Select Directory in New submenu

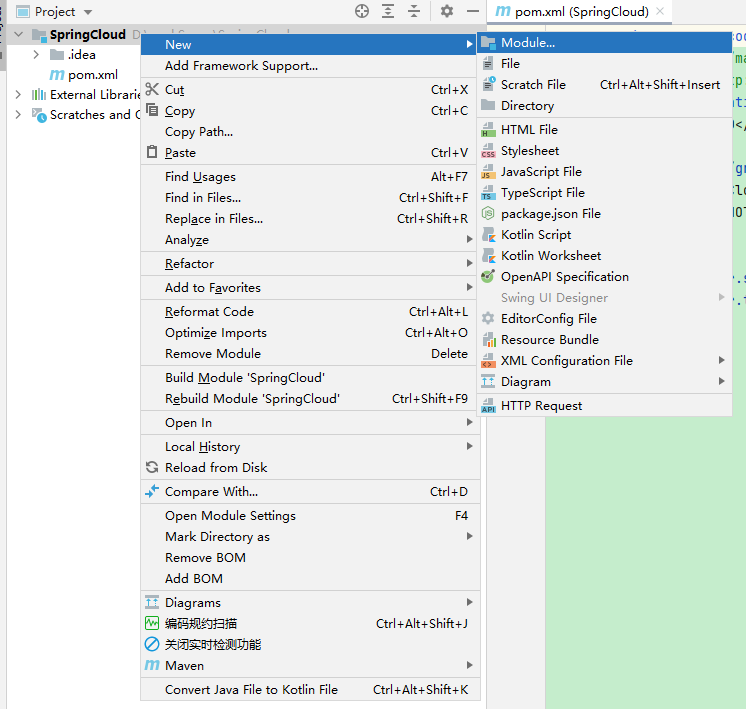(x=604, y=106)
